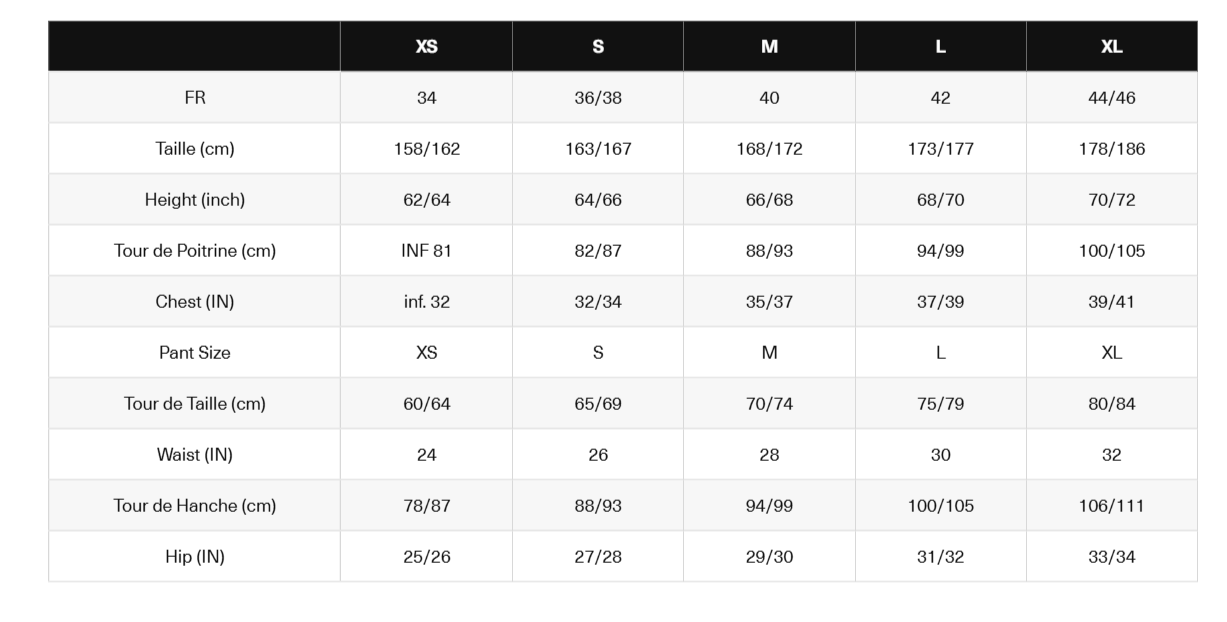The width and height of the screenshot is (1227, 622).
Task: Click the M column header
Action: pyautogui.click(x=769, y=47)
